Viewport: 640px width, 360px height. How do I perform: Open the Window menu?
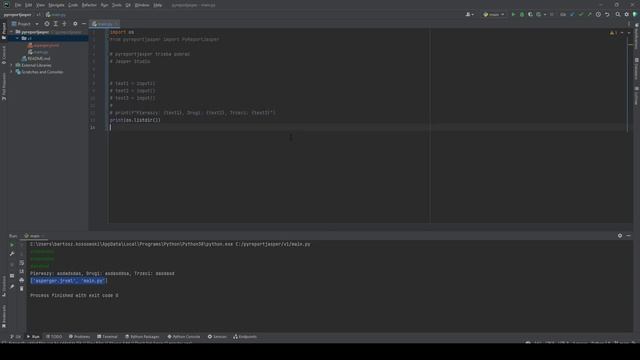click(142, 5)
